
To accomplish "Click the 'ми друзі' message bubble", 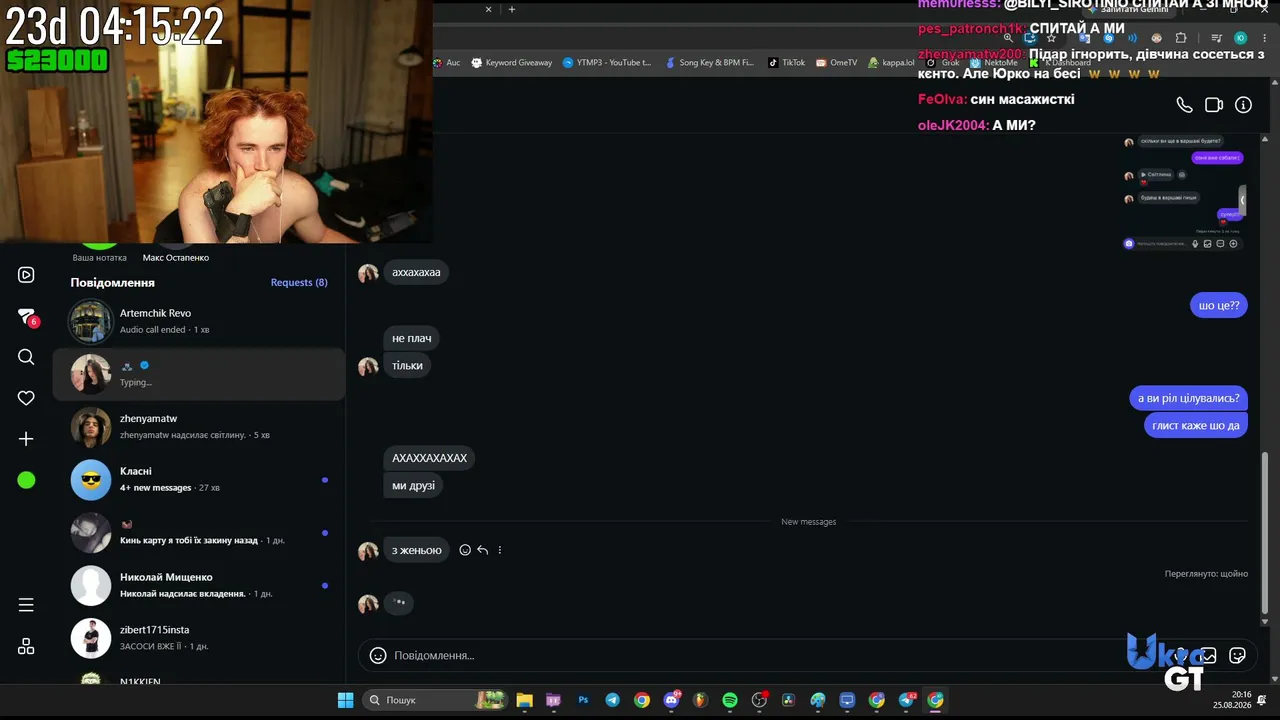I will [x=413, y=485].
